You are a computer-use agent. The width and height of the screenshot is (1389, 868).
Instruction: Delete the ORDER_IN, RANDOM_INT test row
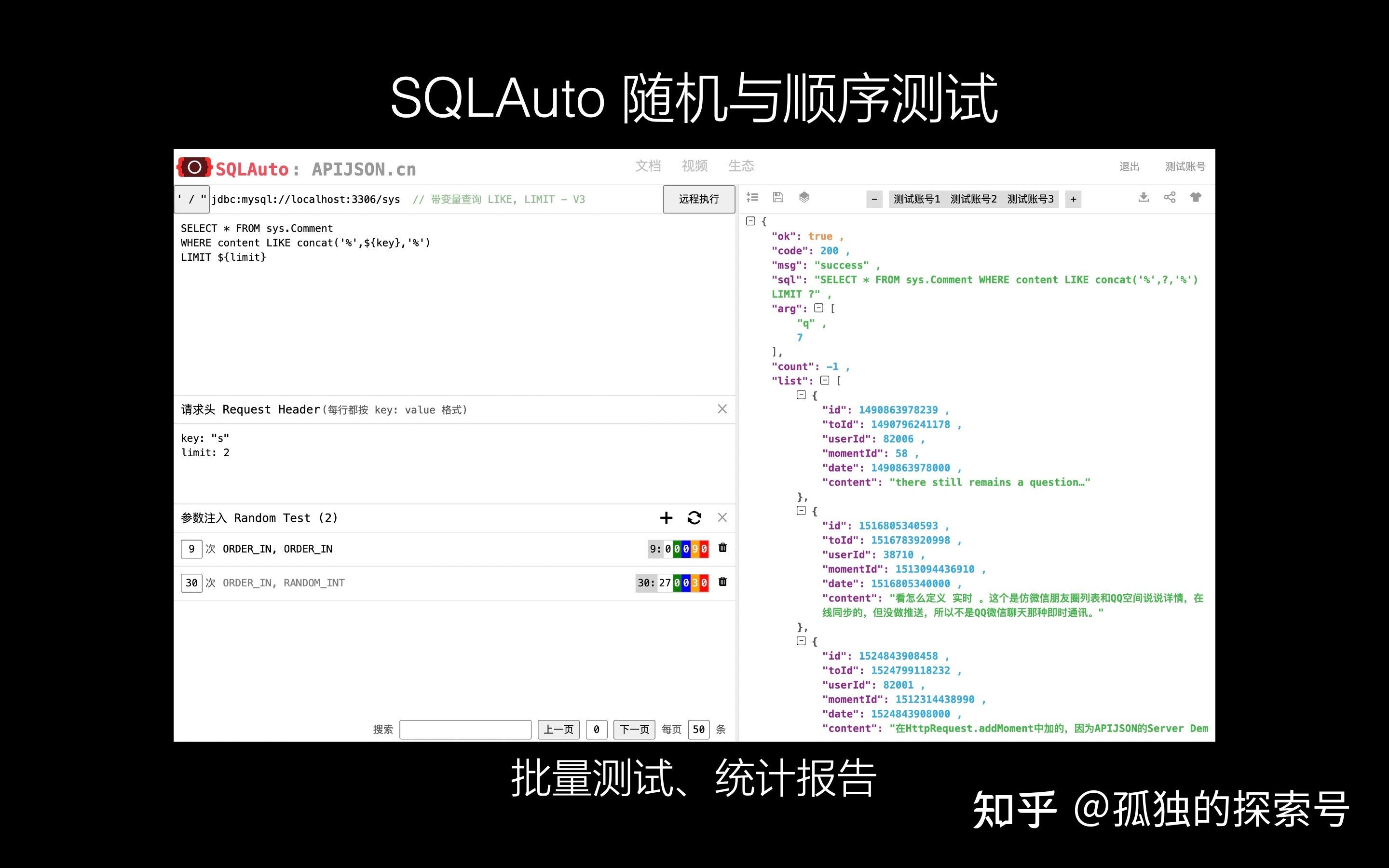pos(722,582)
